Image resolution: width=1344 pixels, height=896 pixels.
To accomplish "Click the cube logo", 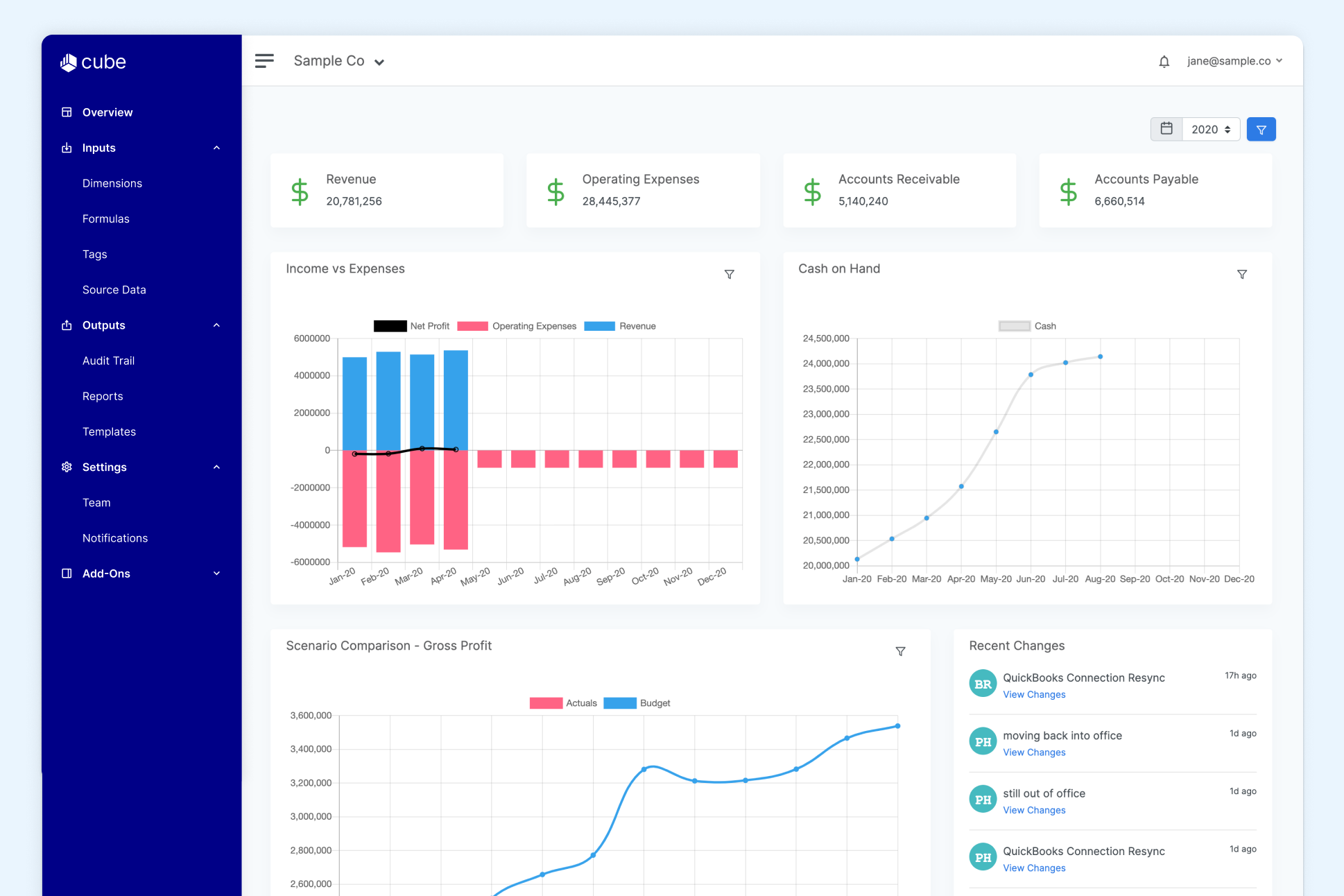I will coord(94,62).
